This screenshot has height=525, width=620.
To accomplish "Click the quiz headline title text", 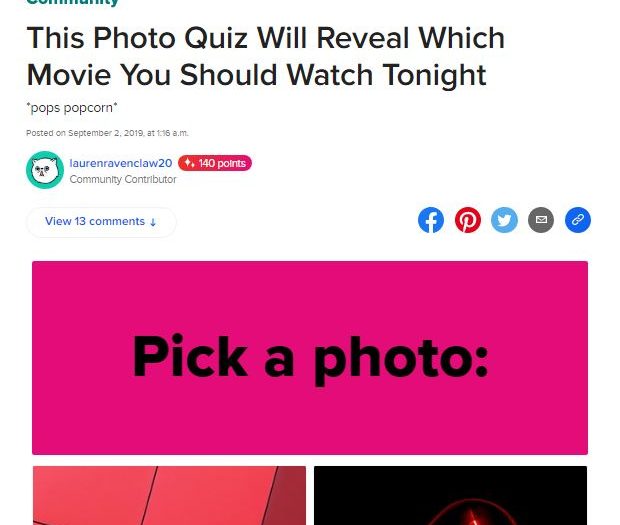I will point(266,57).
